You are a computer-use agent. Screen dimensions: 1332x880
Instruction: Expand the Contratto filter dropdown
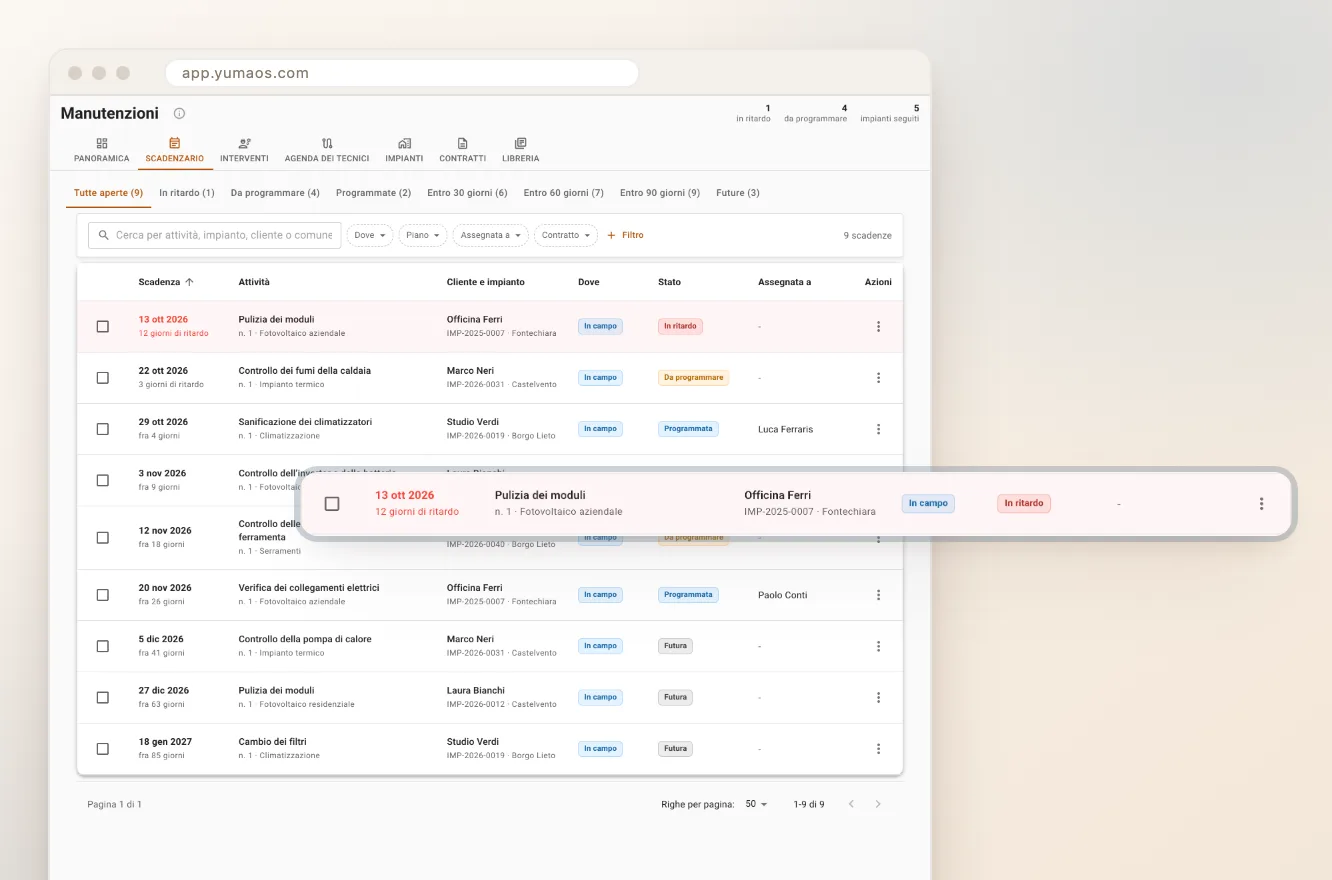pos(566,235)
